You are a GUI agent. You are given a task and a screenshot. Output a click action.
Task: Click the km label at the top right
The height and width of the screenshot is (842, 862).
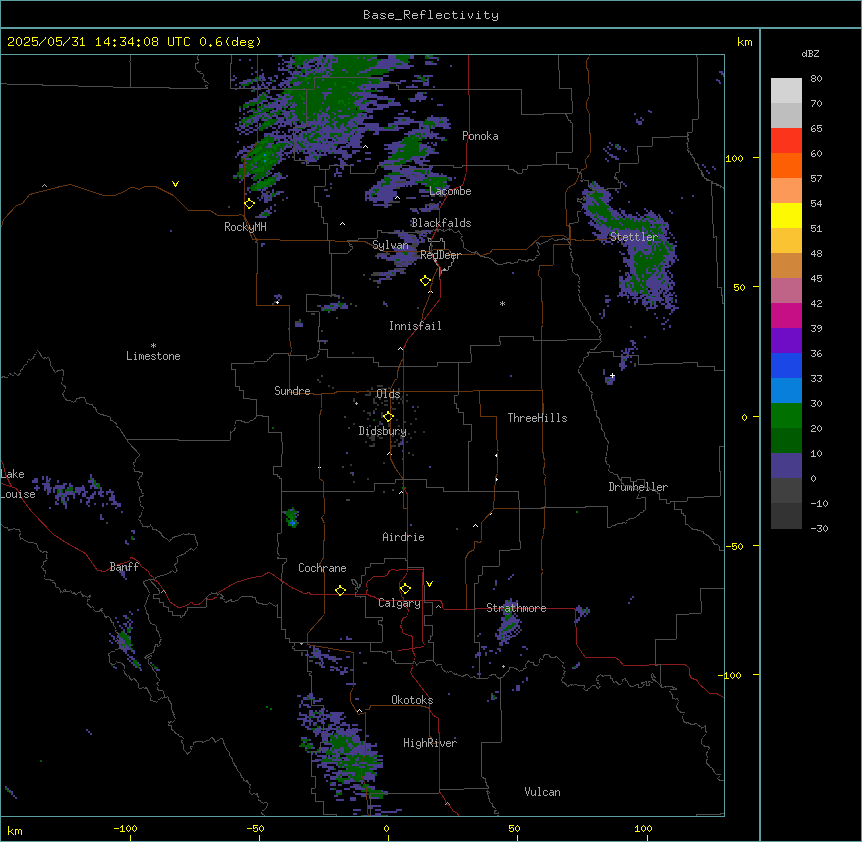(x=744, y=42)
